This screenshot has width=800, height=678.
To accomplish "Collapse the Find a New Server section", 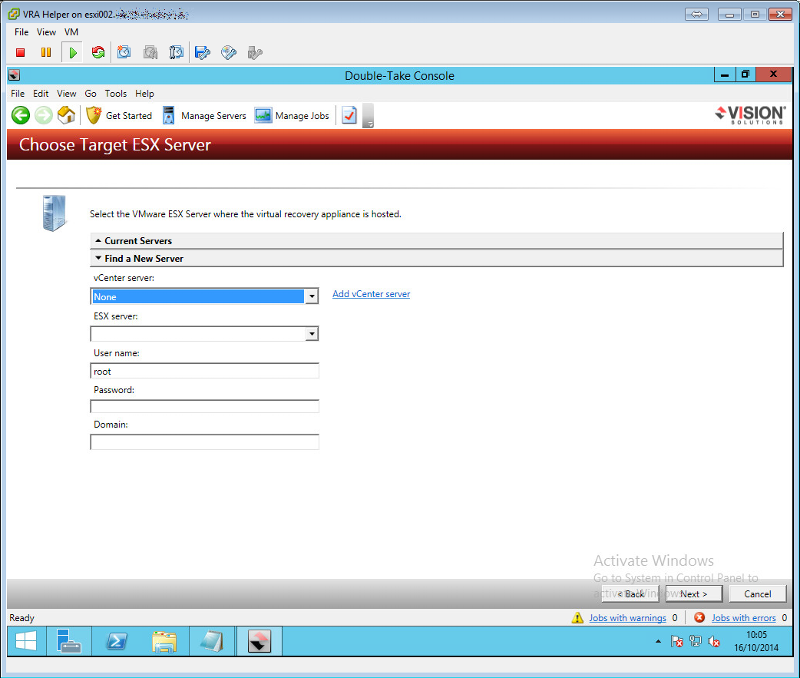I will (437, 259).
